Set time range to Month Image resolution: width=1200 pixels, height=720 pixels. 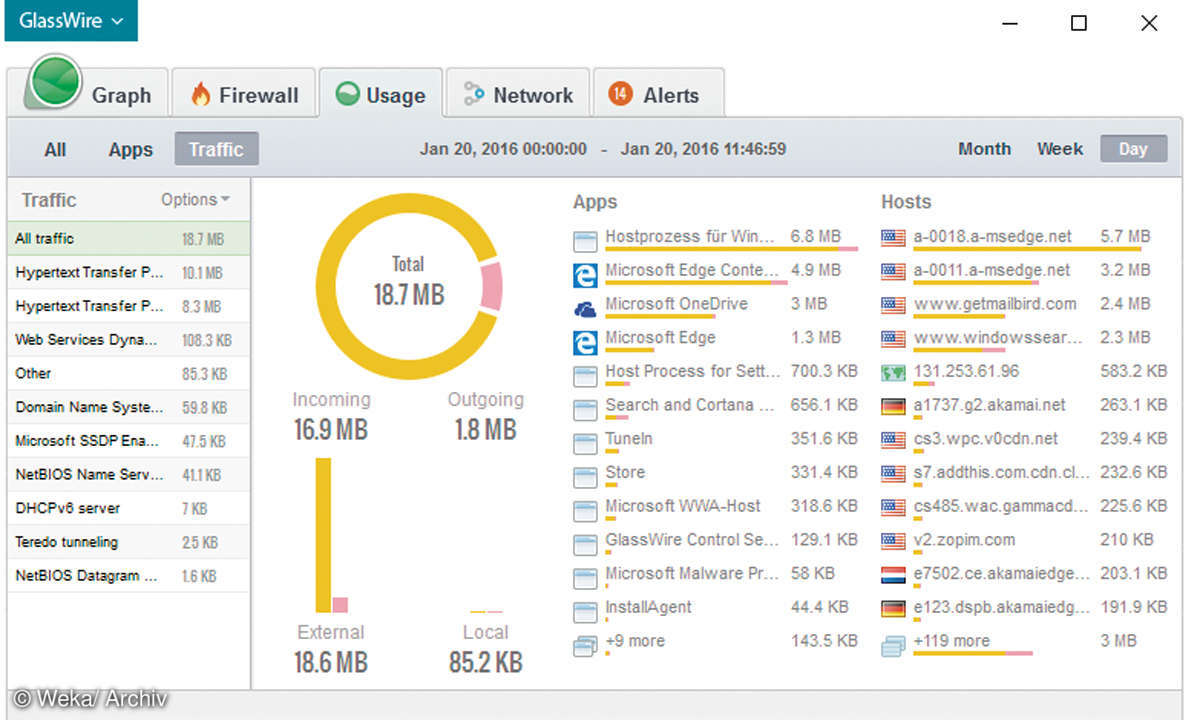(x=984, y=148)
